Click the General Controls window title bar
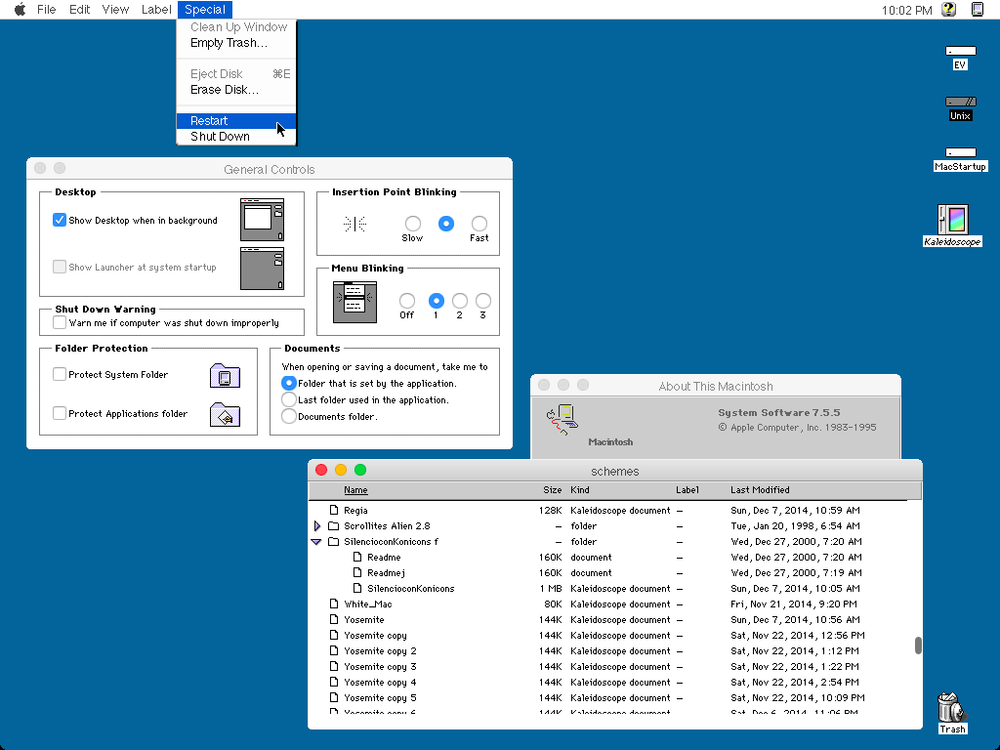This screenshot has height=750, width=1000. point(269,169)
